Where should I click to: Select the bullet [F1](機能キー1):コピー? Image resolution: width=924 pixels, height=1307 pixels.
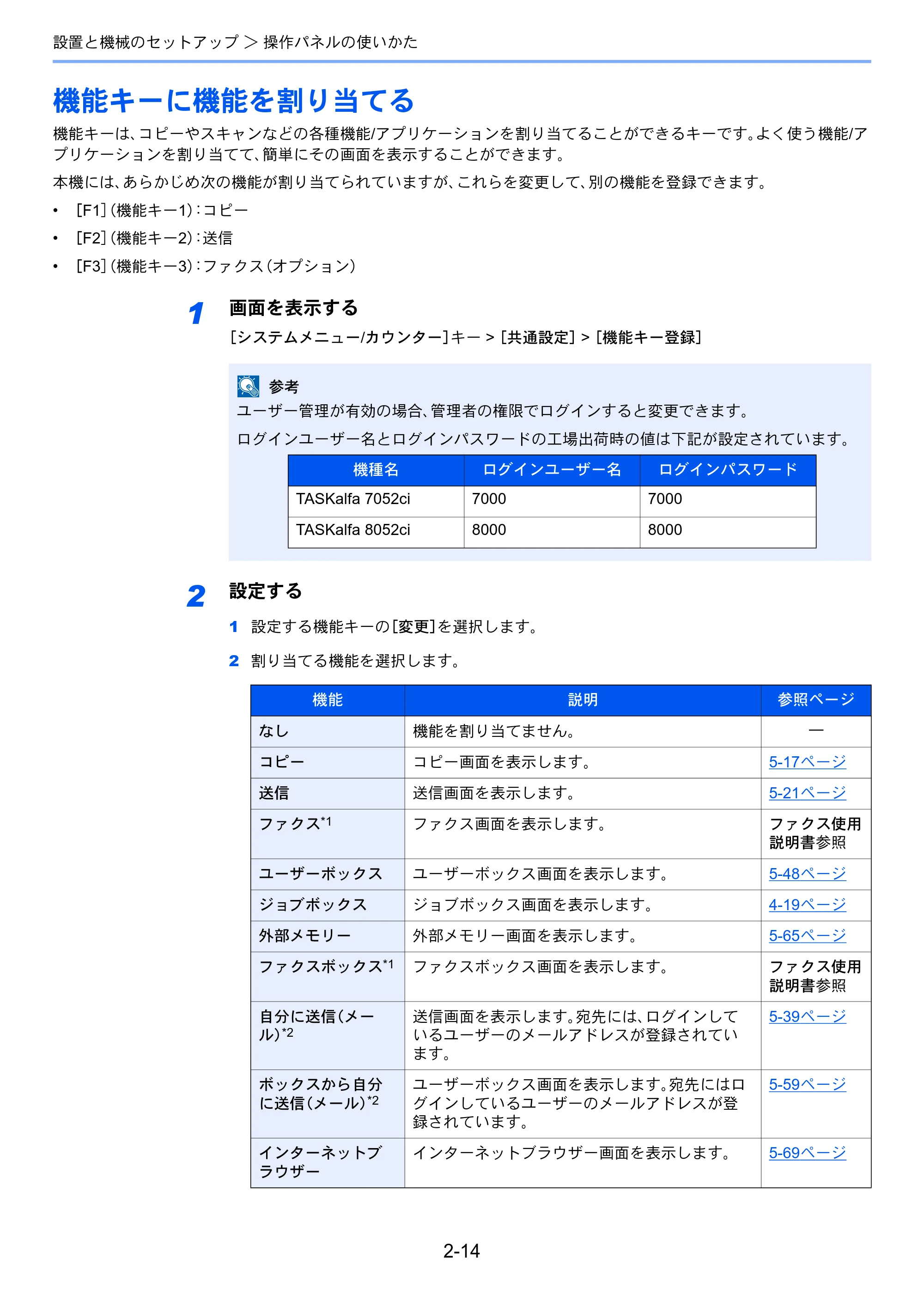[x=162, y=210]
